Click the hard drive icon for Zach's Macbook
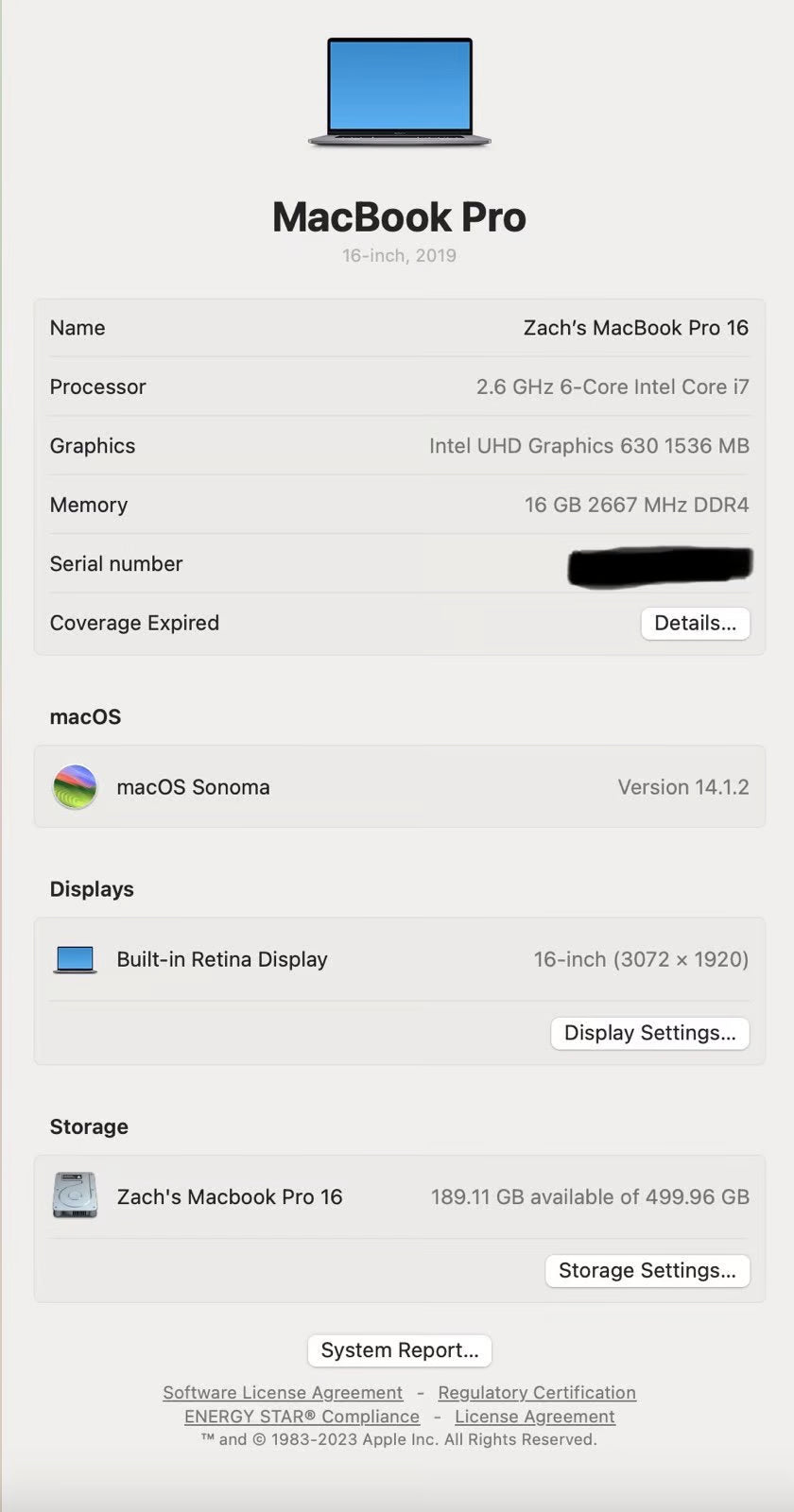Viewport: 794px width, 1512px height. [x=75, y=1195]
